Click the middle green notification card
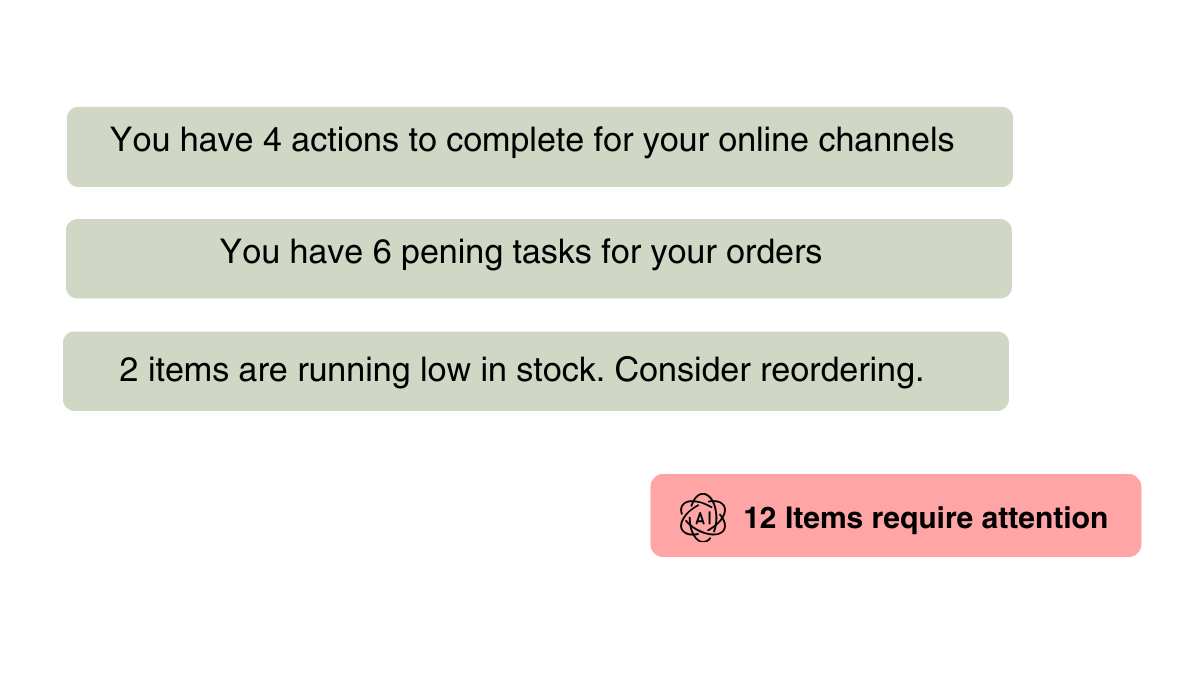The width and height of the screenshot is (1190, 677). (539, 259)
